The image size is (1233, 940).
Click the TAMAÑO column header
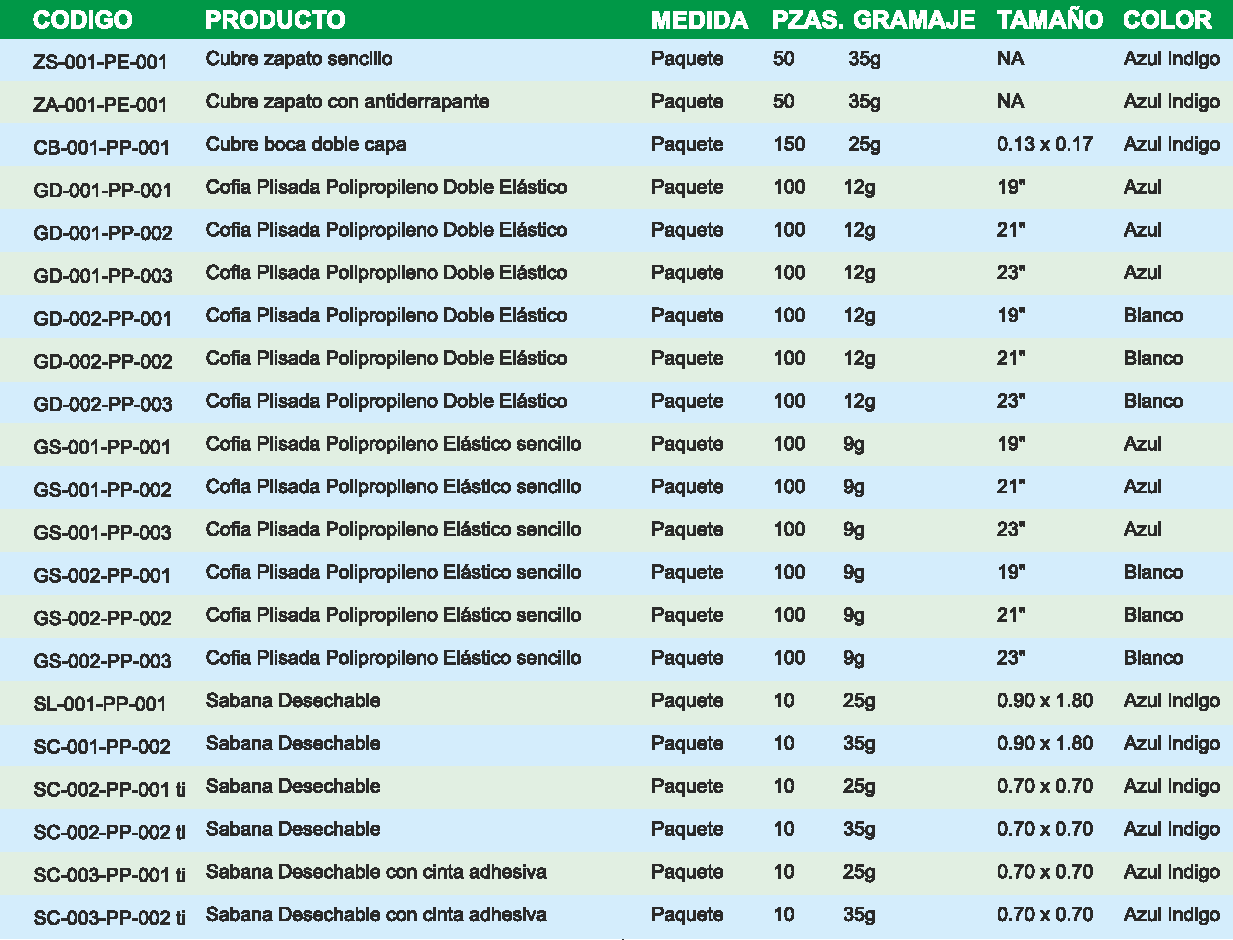(x=1050, y=20)
